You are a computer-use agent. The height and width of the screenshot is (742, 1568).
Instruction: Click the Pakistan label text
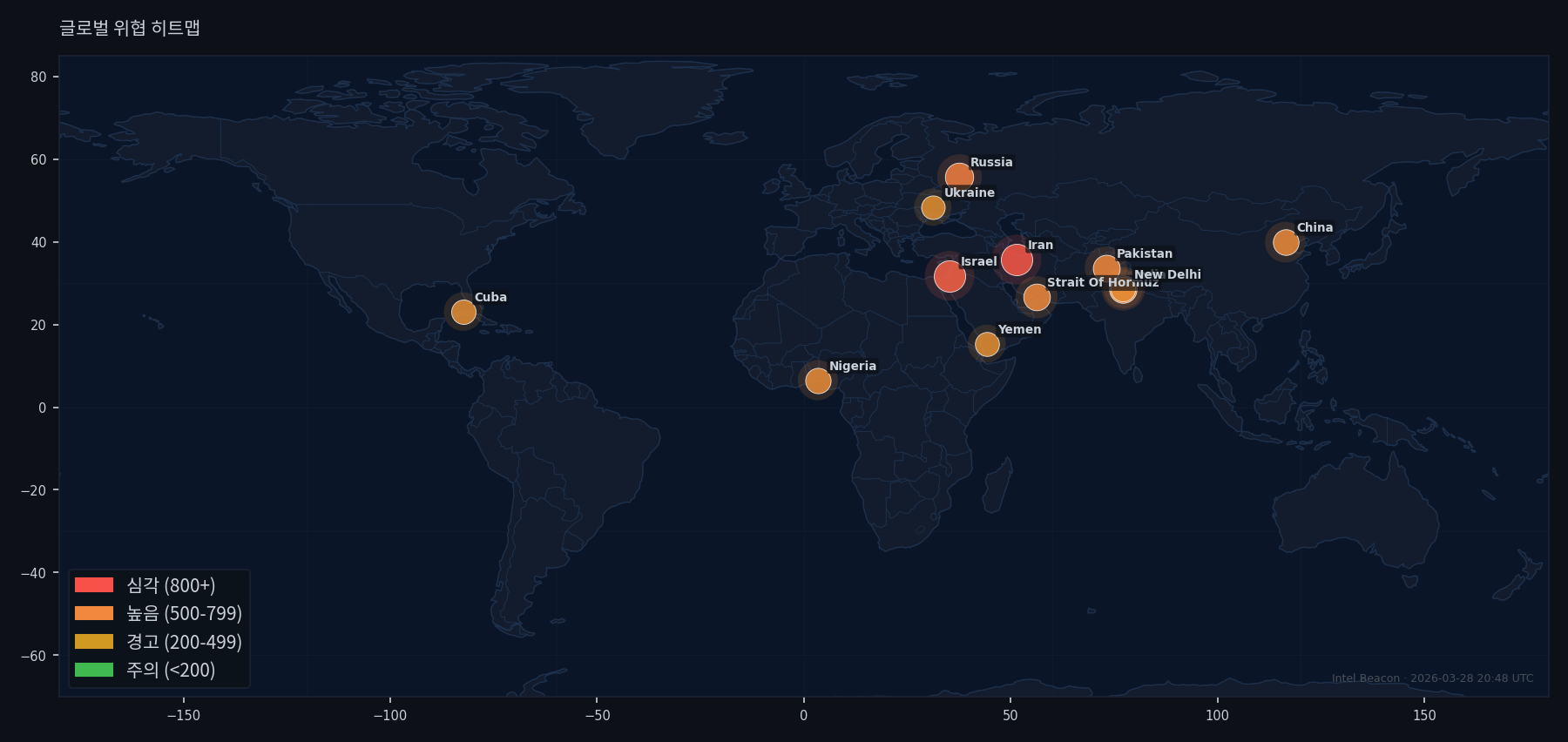(1145, 253)
